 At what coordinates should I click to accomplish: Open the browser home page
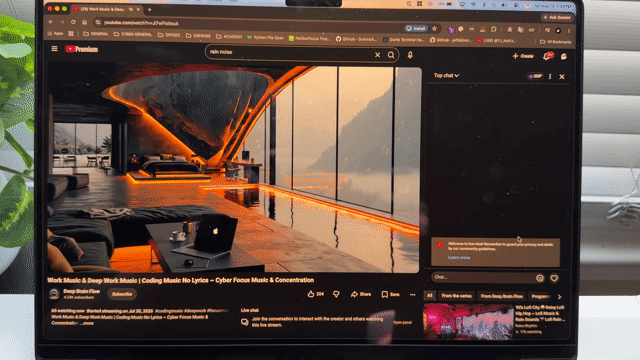pyautogui.click(x=84, y=22)
